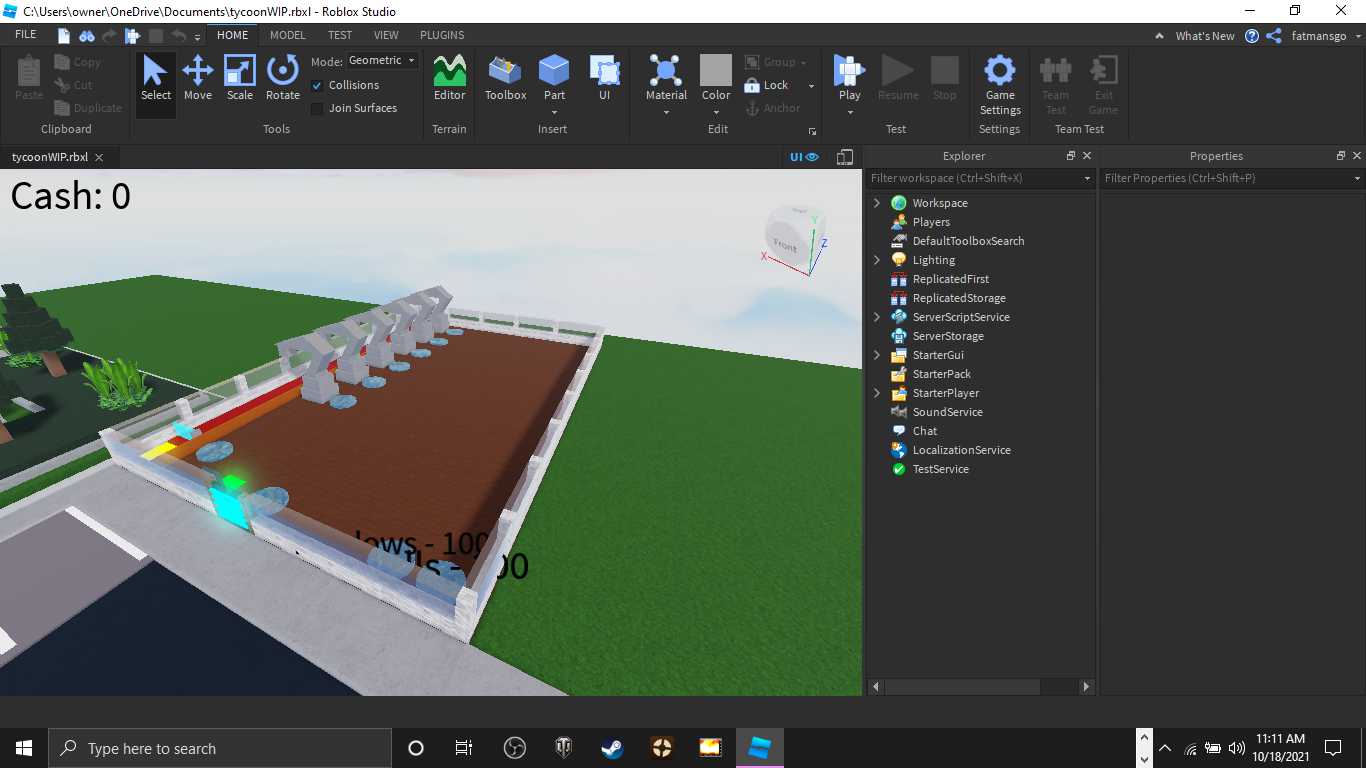Expand the StarterGui node
The height and width of the screenshot is (768, 1366).
[x=877, y=355]
